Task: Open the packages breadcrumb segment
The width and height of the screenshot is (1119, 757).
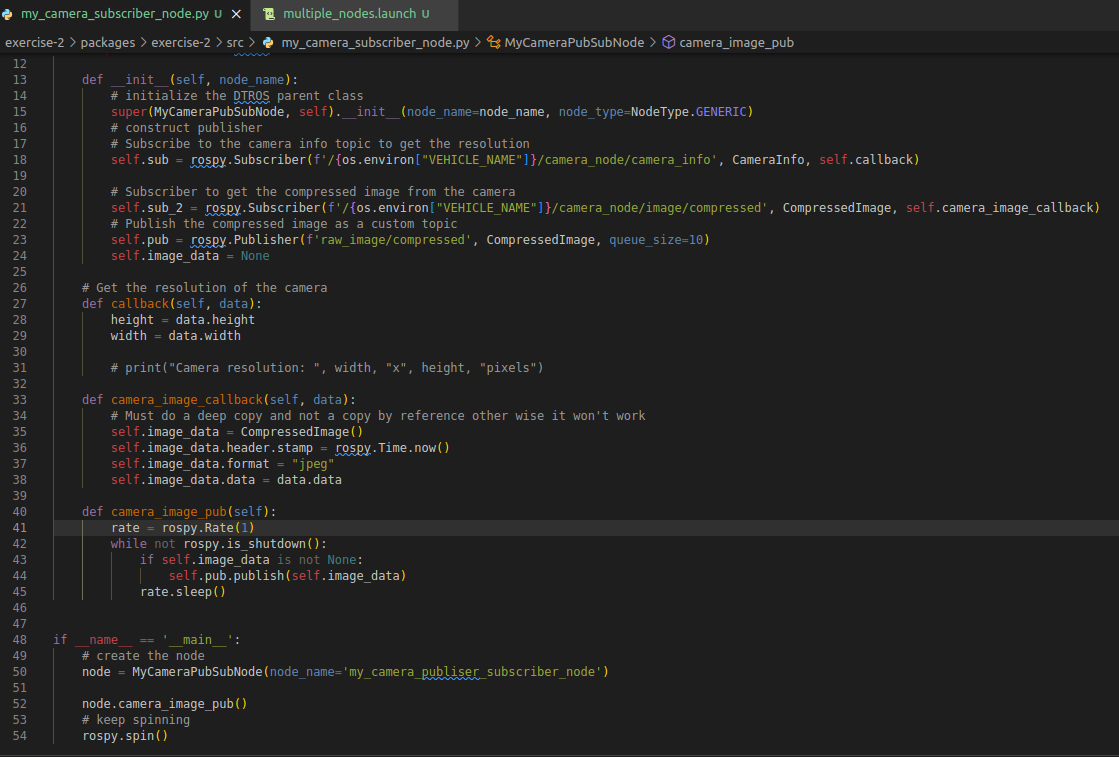Action: [x=108, y=43]
